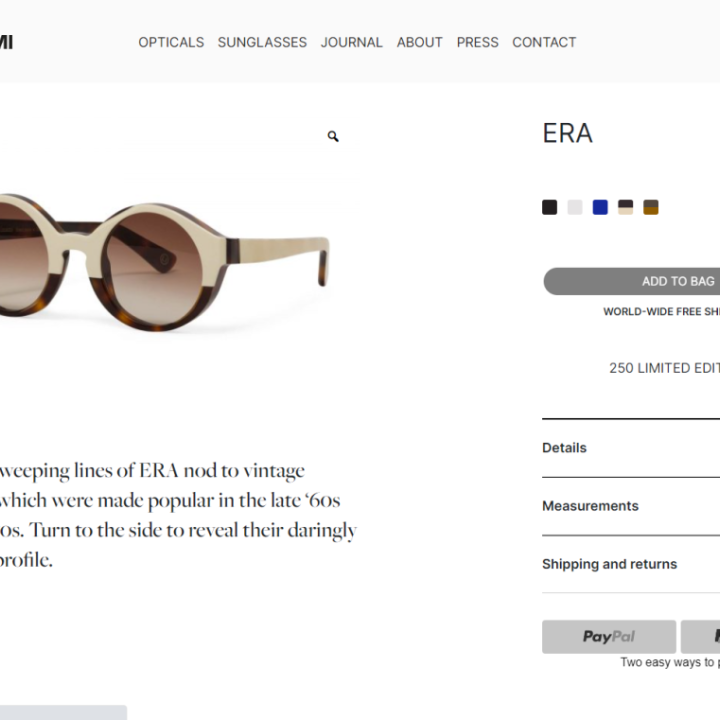
Task: Pick the blue color swatch
Action: click(x=600, y=207)
